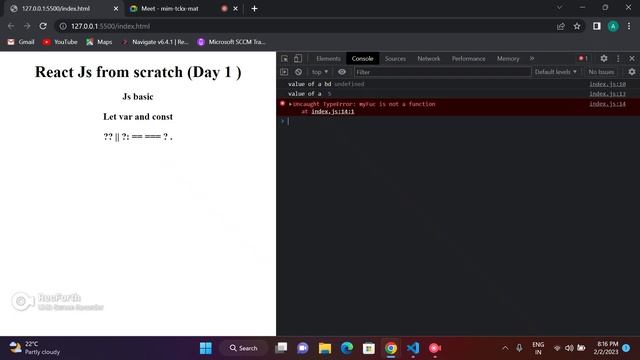This screenshot has width=640, height=360.
Task: Open the clock and date panel
Action: [x=606, y=348]
